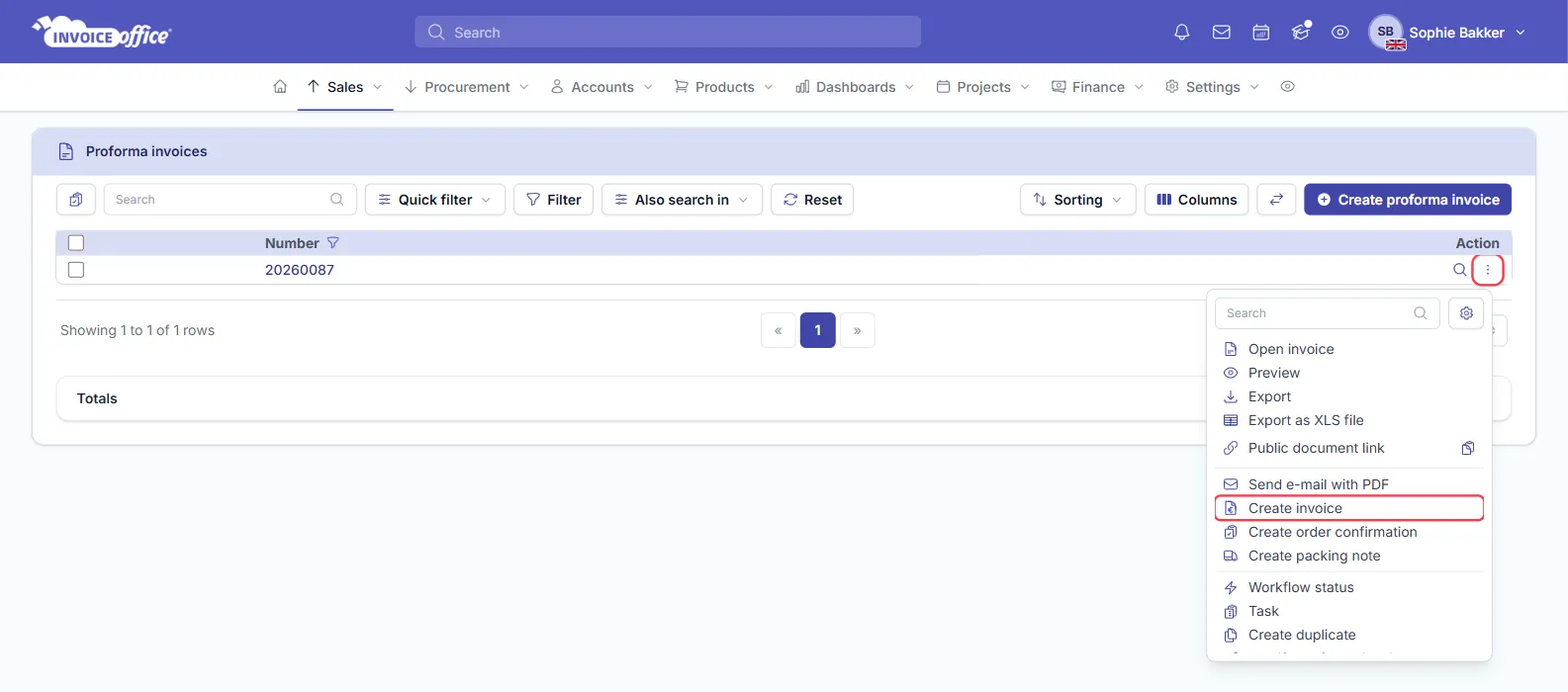The height and width of the screenshot is (692, 1568).
Task: Choose Export from action menu
Action: point(1349,396)
